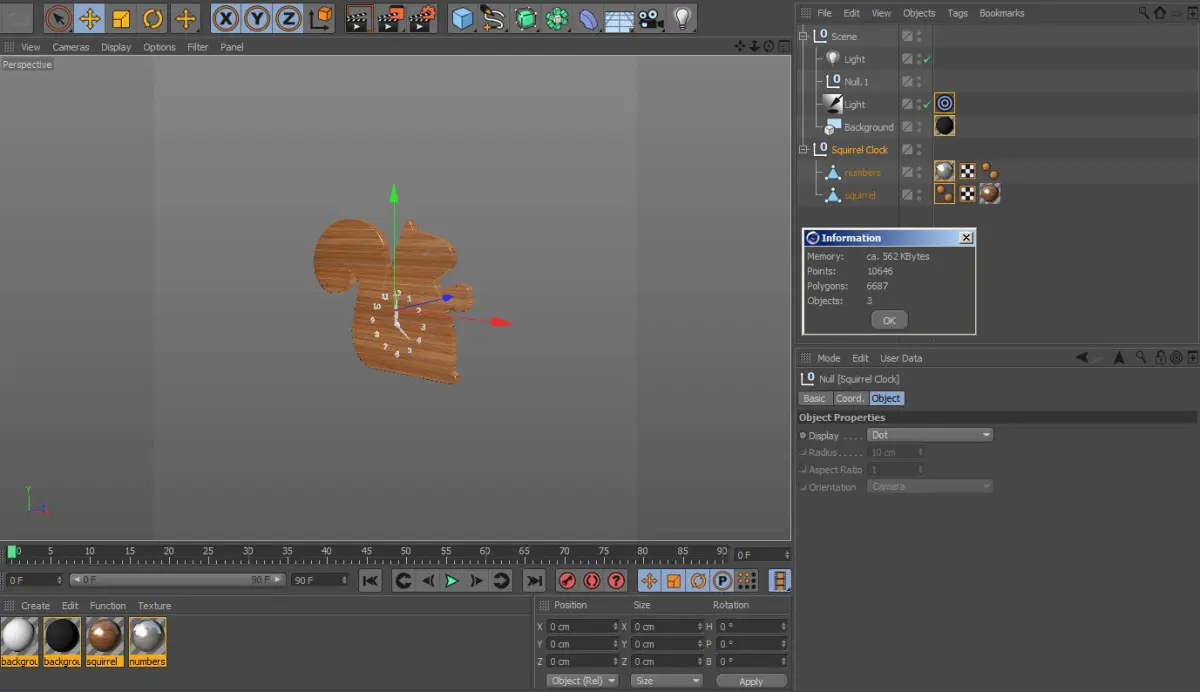Switch to the Coord. tab
The image size is (1200, 692).
pos(850,398)
